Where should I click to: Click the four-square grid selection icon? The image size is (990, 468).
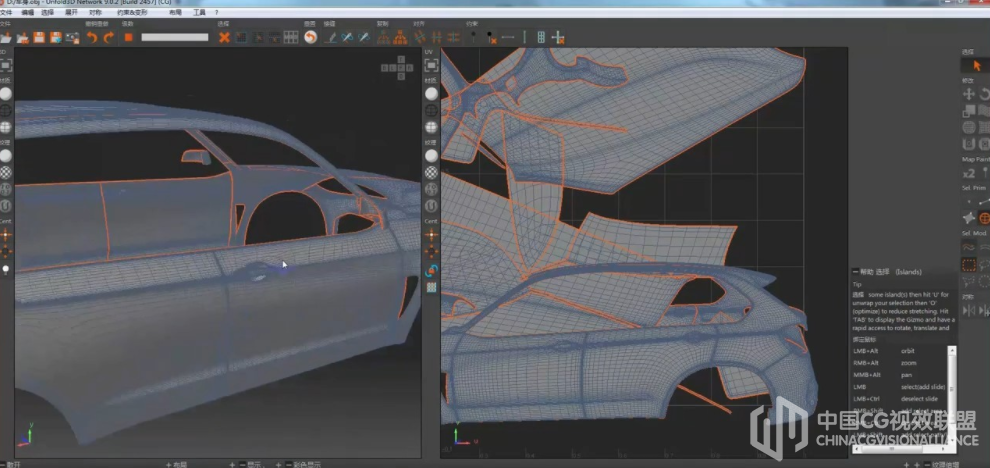[x=290, y=38]
